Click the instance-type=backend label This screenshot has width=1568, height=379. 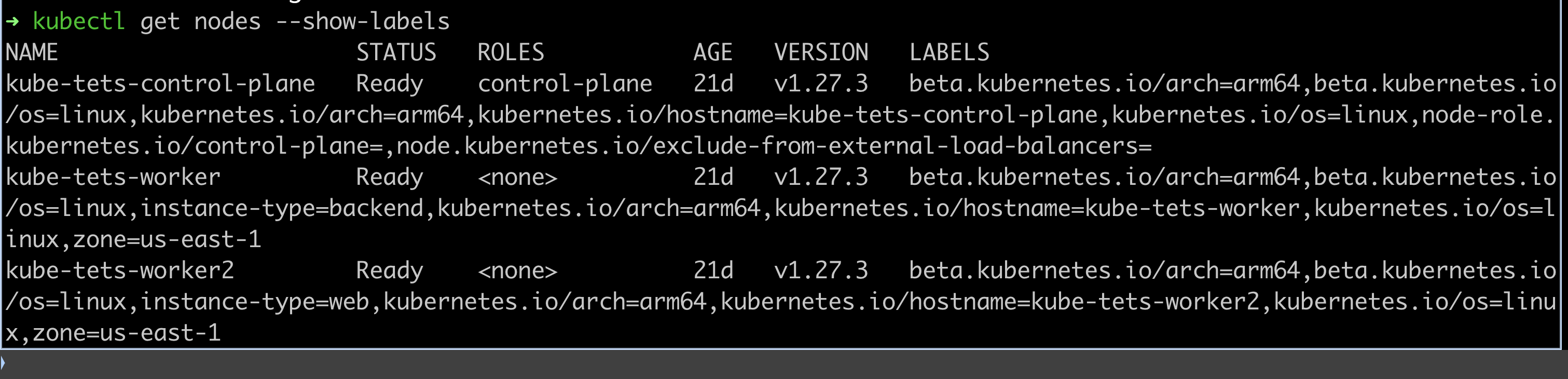click(x=282, y=208)
